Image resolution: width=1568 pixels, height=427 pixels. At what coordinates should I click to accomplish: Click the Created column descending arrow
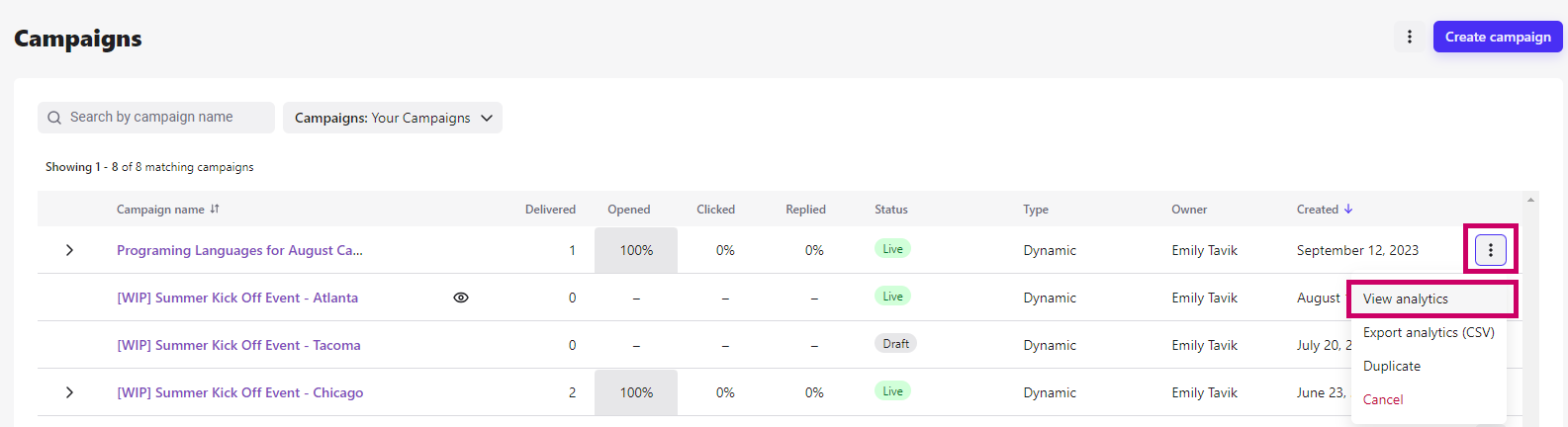tap(1348, 210)
